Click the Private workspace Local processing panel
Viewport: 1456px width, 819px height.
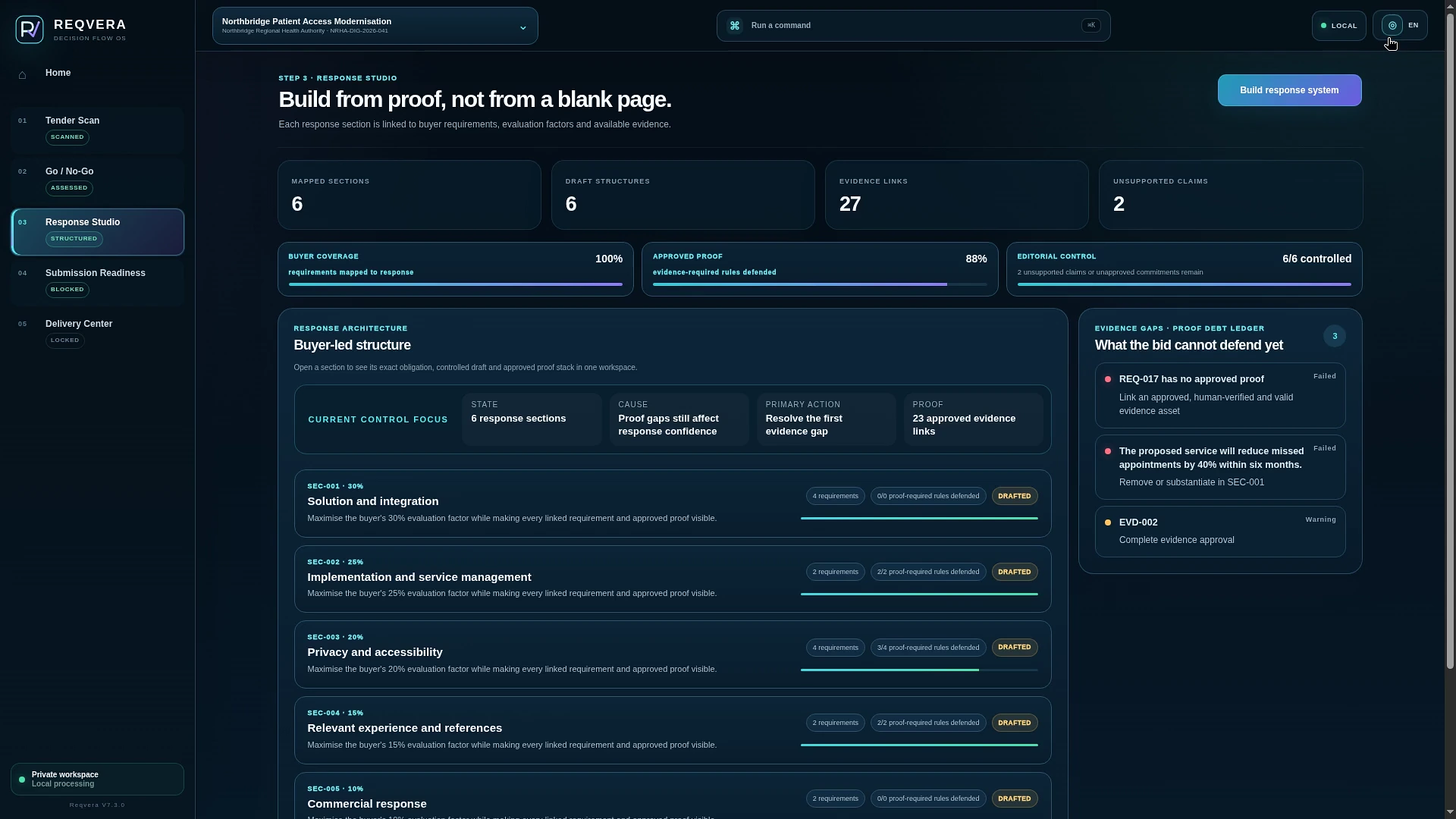[98, 780]
